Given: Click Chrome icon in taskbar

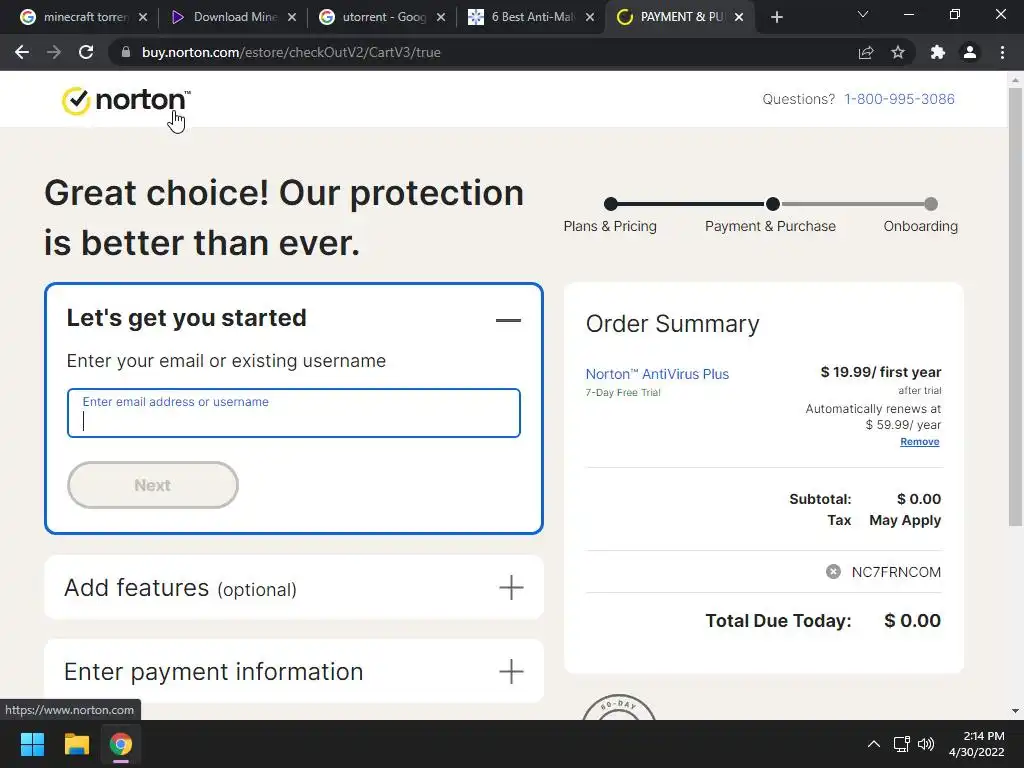Looking at the screenshot, I should (x=121, y=744).
